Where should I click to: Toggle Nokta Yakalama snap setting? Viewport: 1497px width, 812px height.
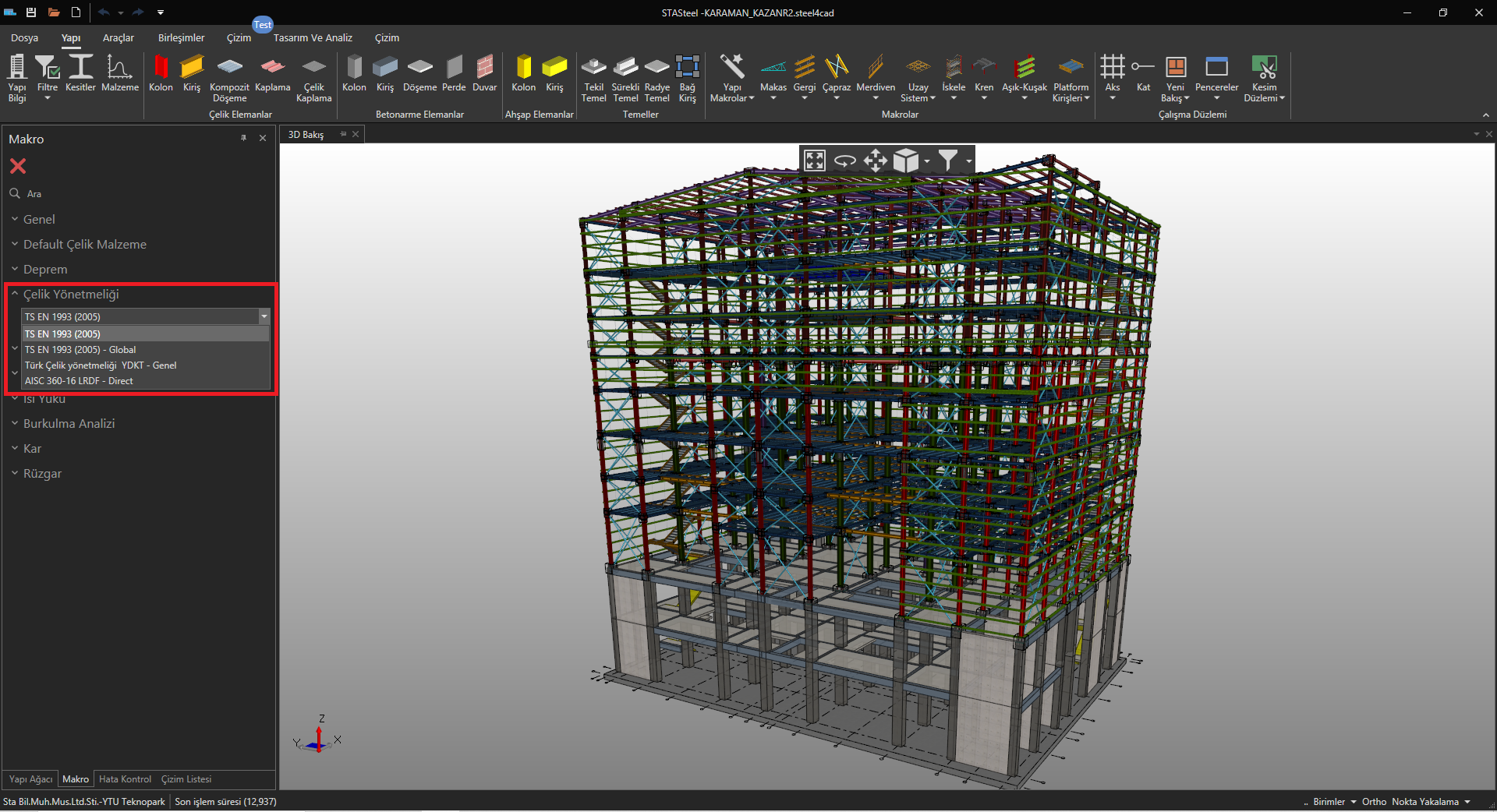pos(1424,802)
